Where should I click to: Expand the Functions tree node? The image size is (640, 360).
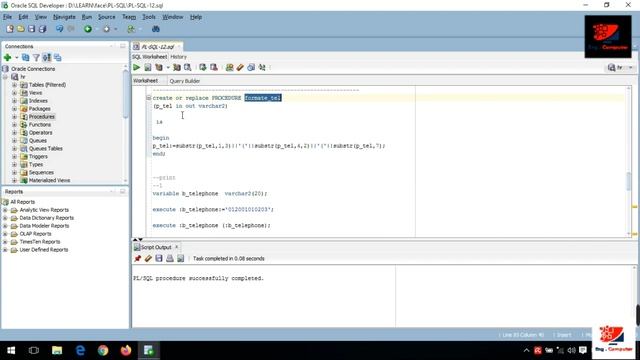pos(14,124)
